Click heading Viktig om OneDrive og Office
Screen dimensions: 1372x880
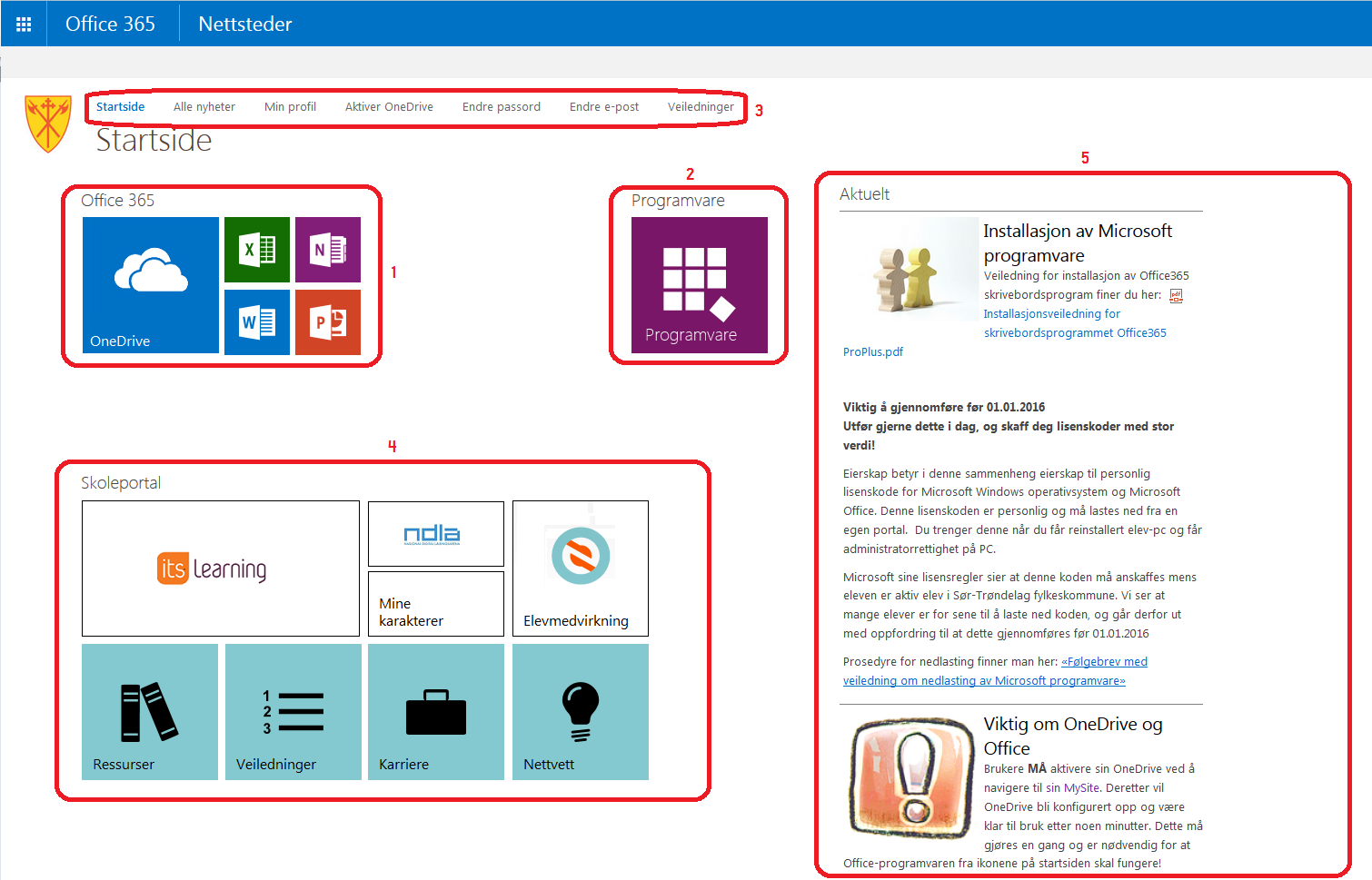click(x=1073, y=737)
